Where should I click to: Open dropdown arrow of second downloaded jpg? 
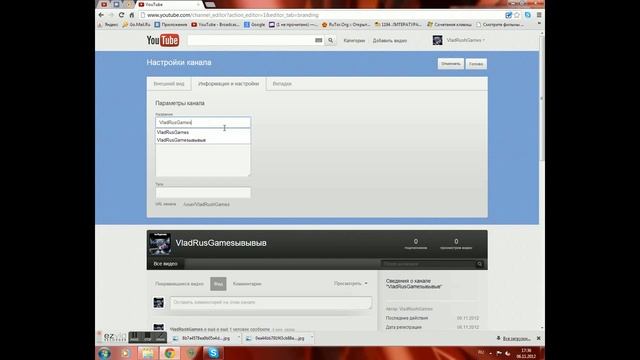click(x=312, y=338)
